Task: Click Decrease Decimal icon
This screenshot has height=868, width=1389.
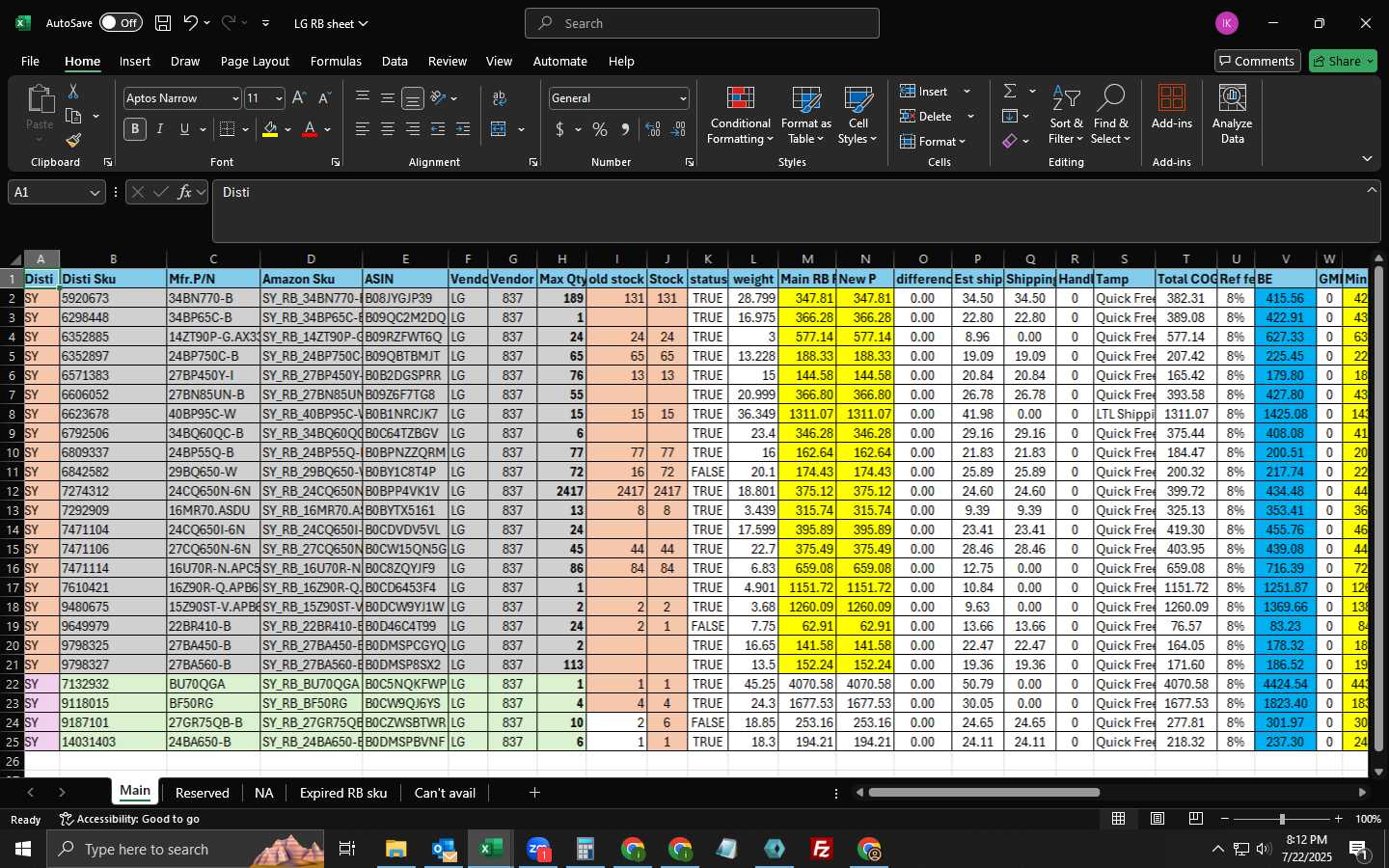Action: click(x=678, y=129)
